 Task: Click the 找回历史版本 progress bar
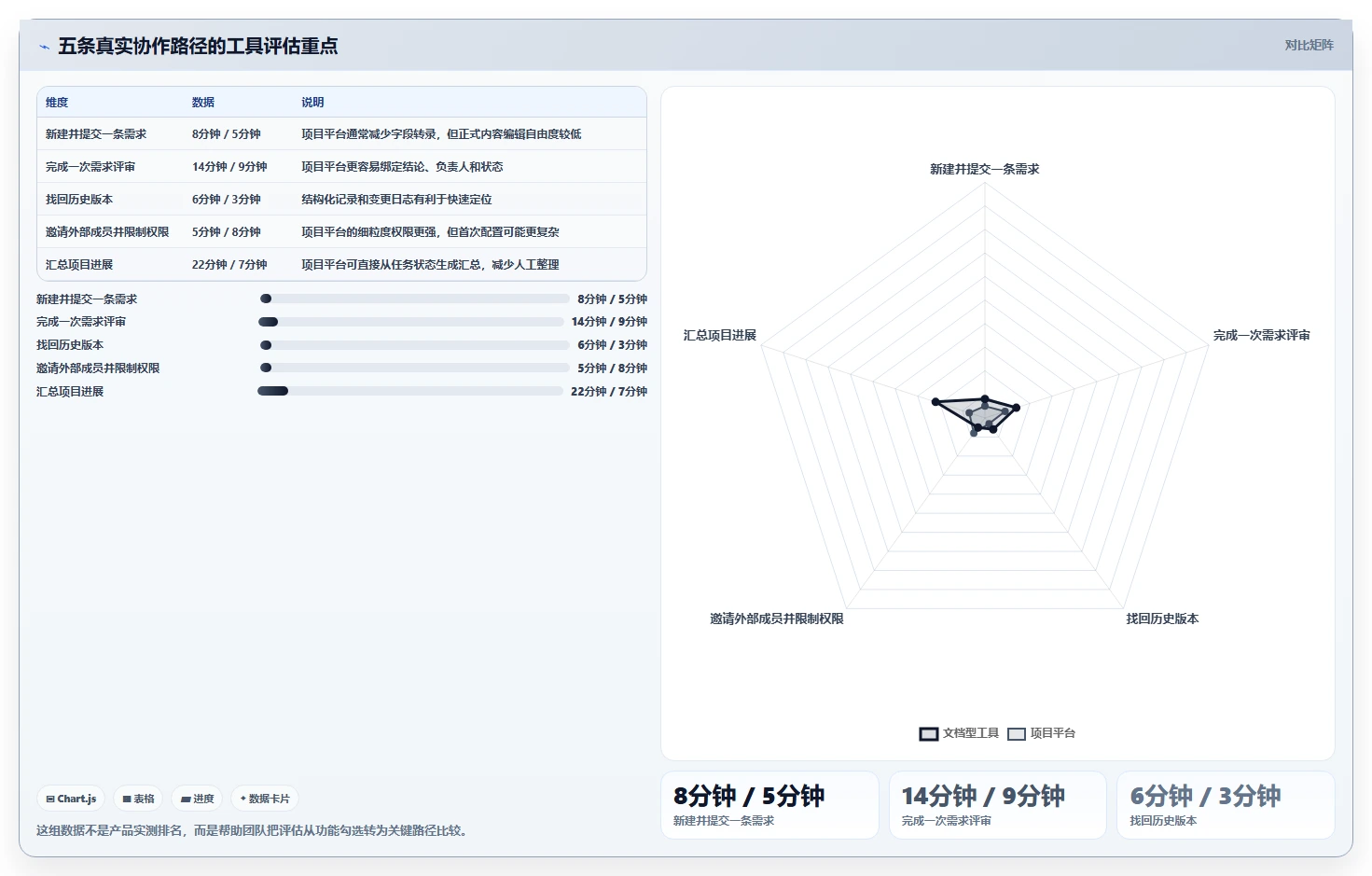coord(414,345)
